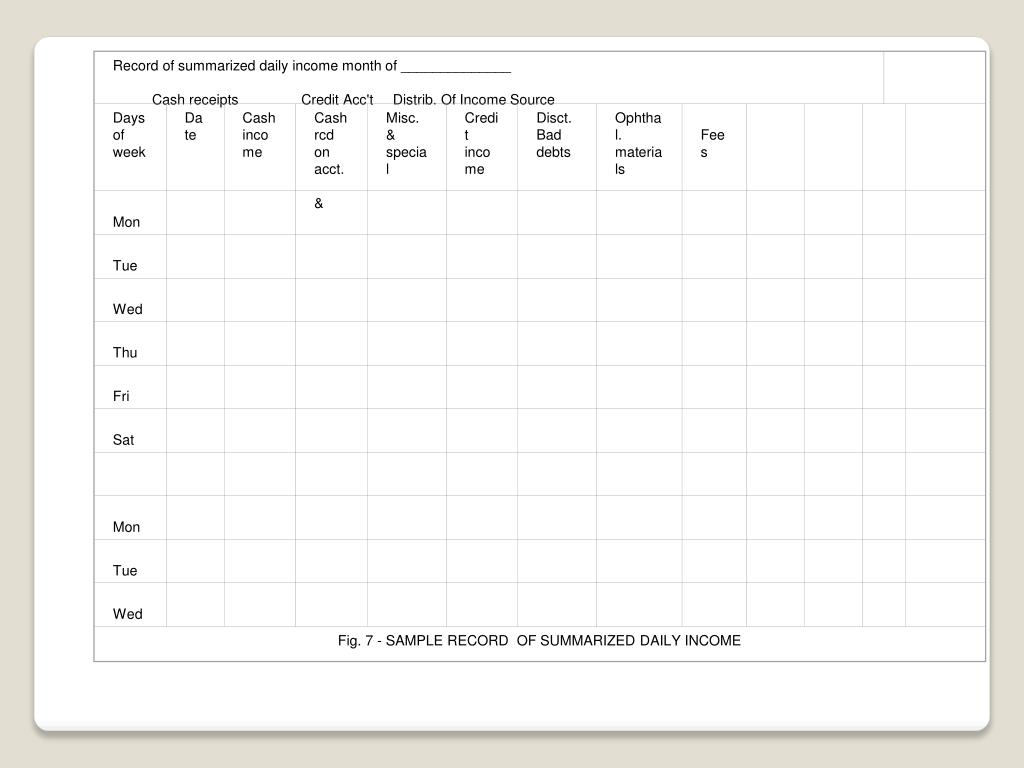
Task: Select the 'Ophthal. materials' column header
Action: coord(638,144)
